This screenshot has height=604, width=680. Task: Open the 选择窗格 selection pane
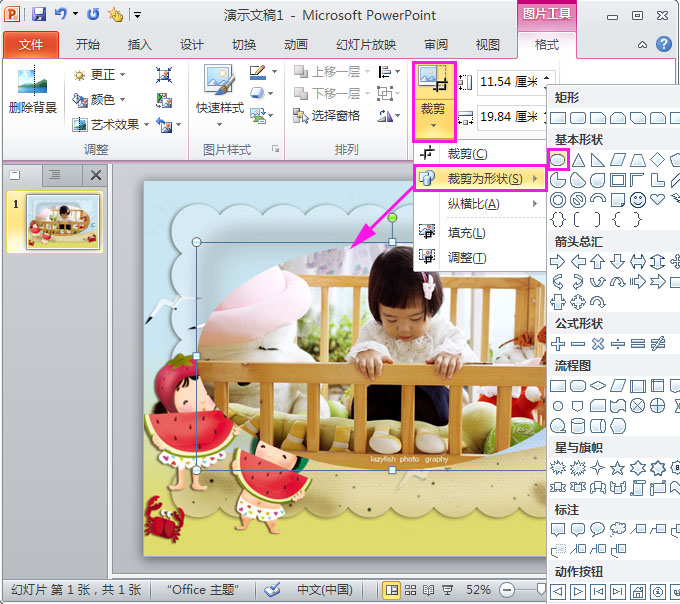tap(326, 116)
